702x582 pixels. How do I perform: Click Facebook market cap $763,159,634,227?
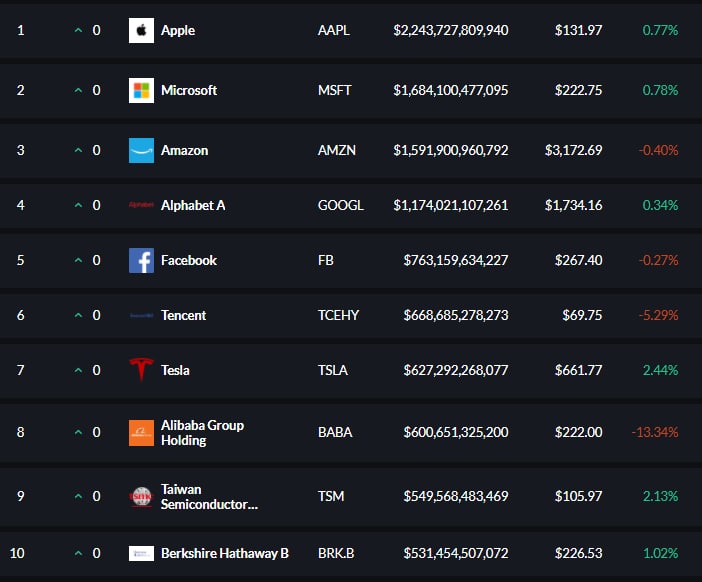(x=456, y=261)
